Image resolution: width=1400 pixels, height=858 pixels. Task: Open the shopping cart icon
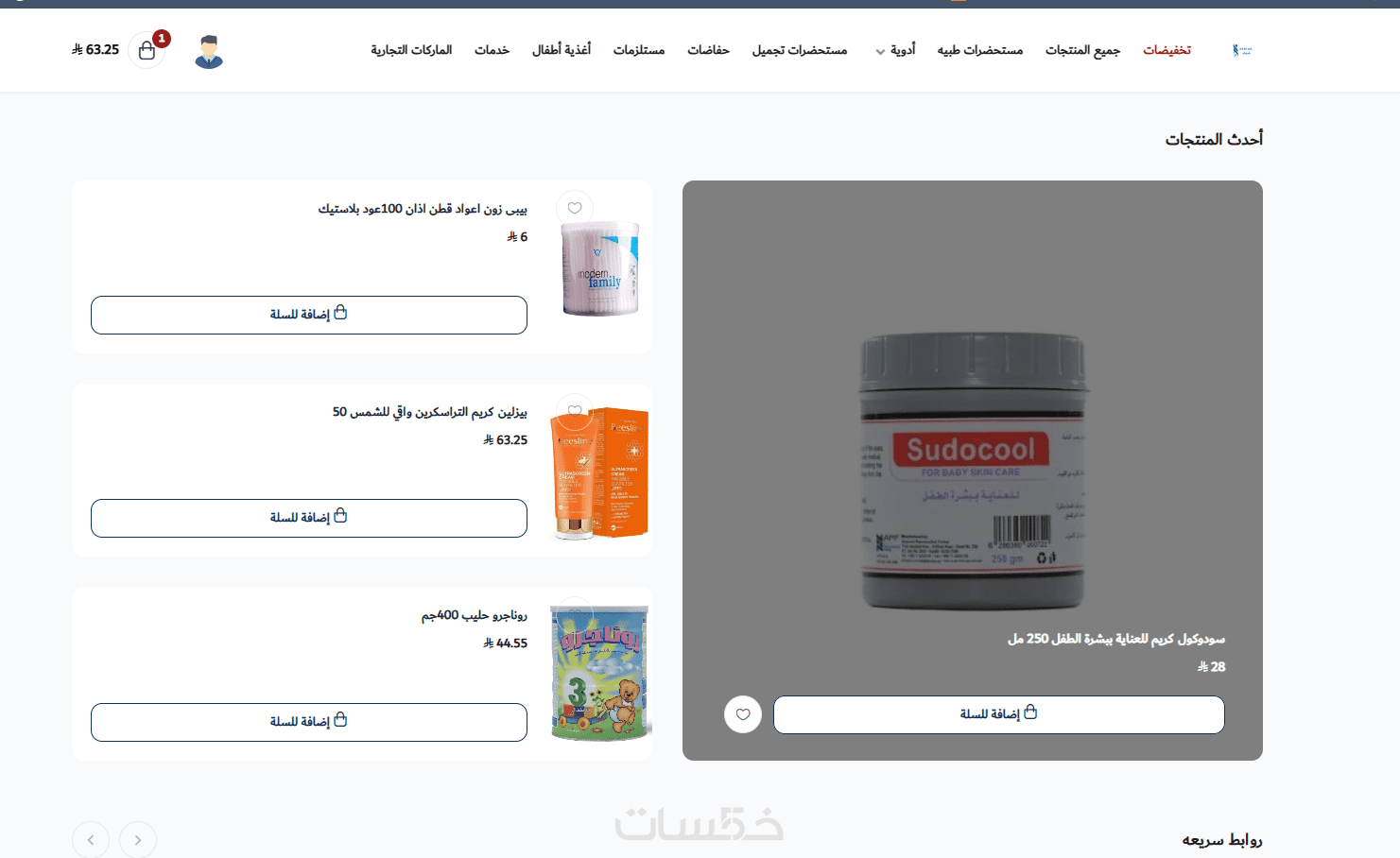[x=147, y=50]
